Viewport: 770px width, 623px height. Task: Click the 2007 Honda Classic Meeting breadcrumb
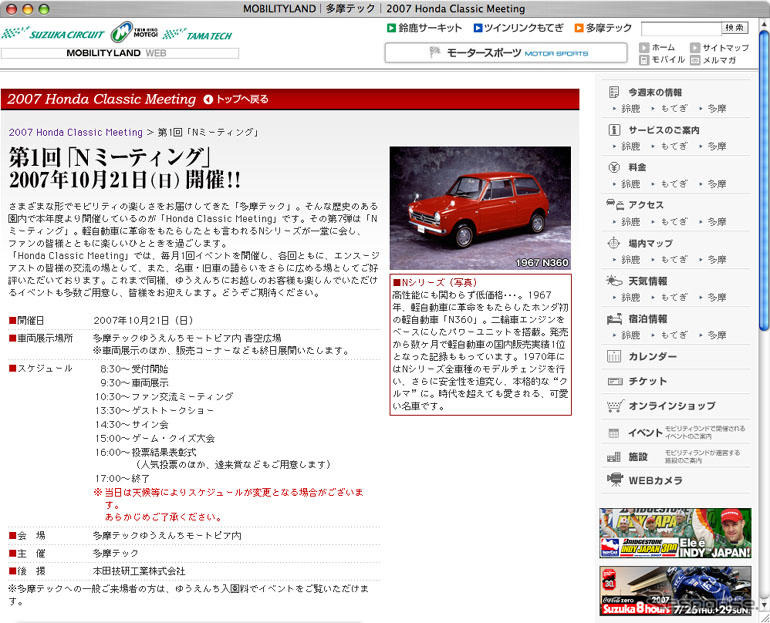(x=76, y=133)
